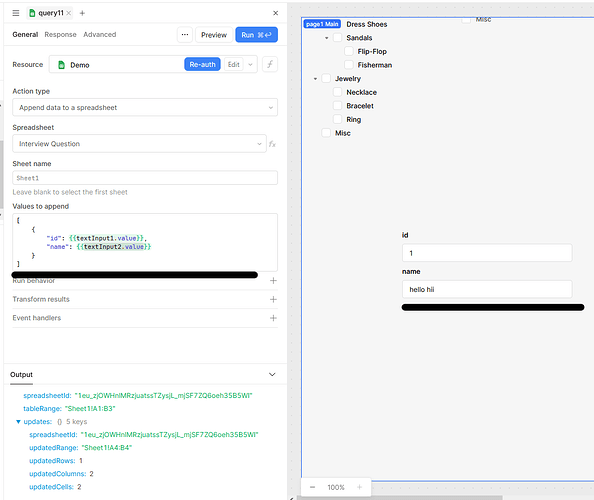Click the Preview button
This screenshot has height=500, width=594.
point(214,35)
